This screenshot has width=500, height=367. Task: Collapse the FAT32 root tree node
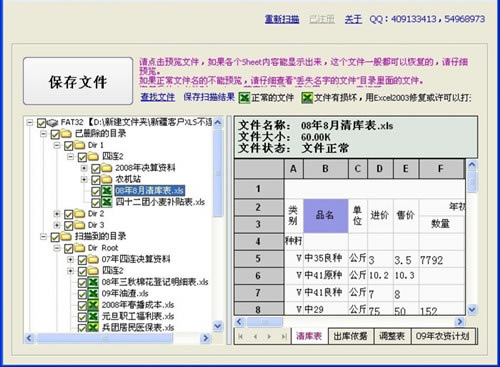(30, 122)
